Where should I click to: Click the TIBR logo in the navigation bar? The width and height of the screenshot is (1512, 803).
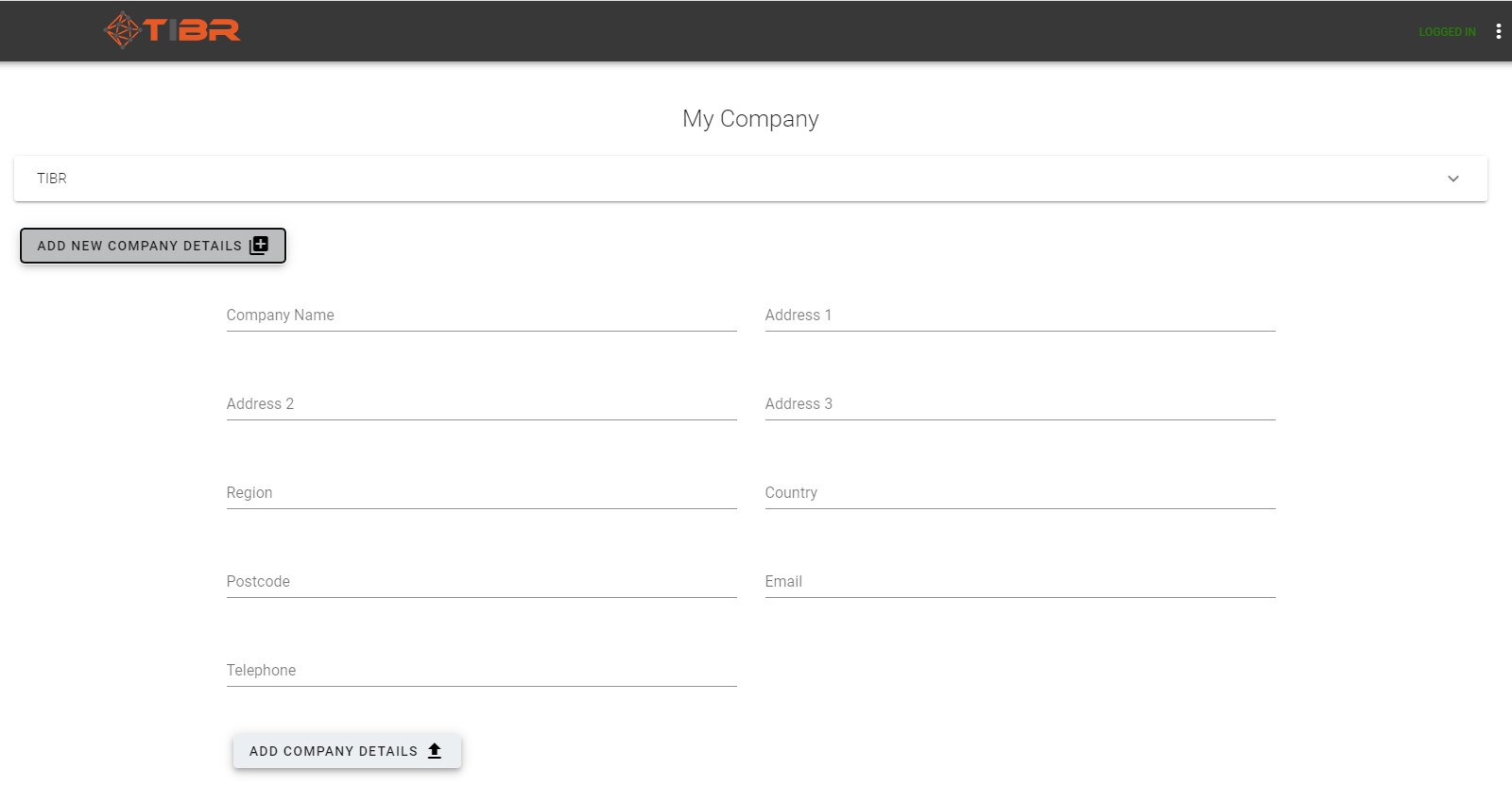(173, 29)
